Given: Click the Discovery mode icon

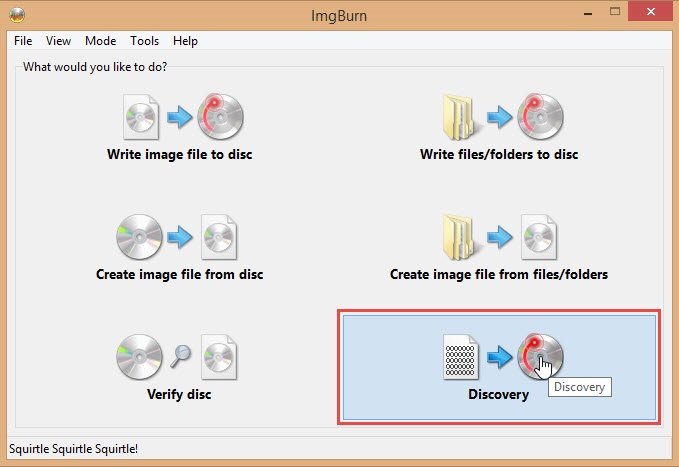Looking at the screenshot, I should click(503, 357).
